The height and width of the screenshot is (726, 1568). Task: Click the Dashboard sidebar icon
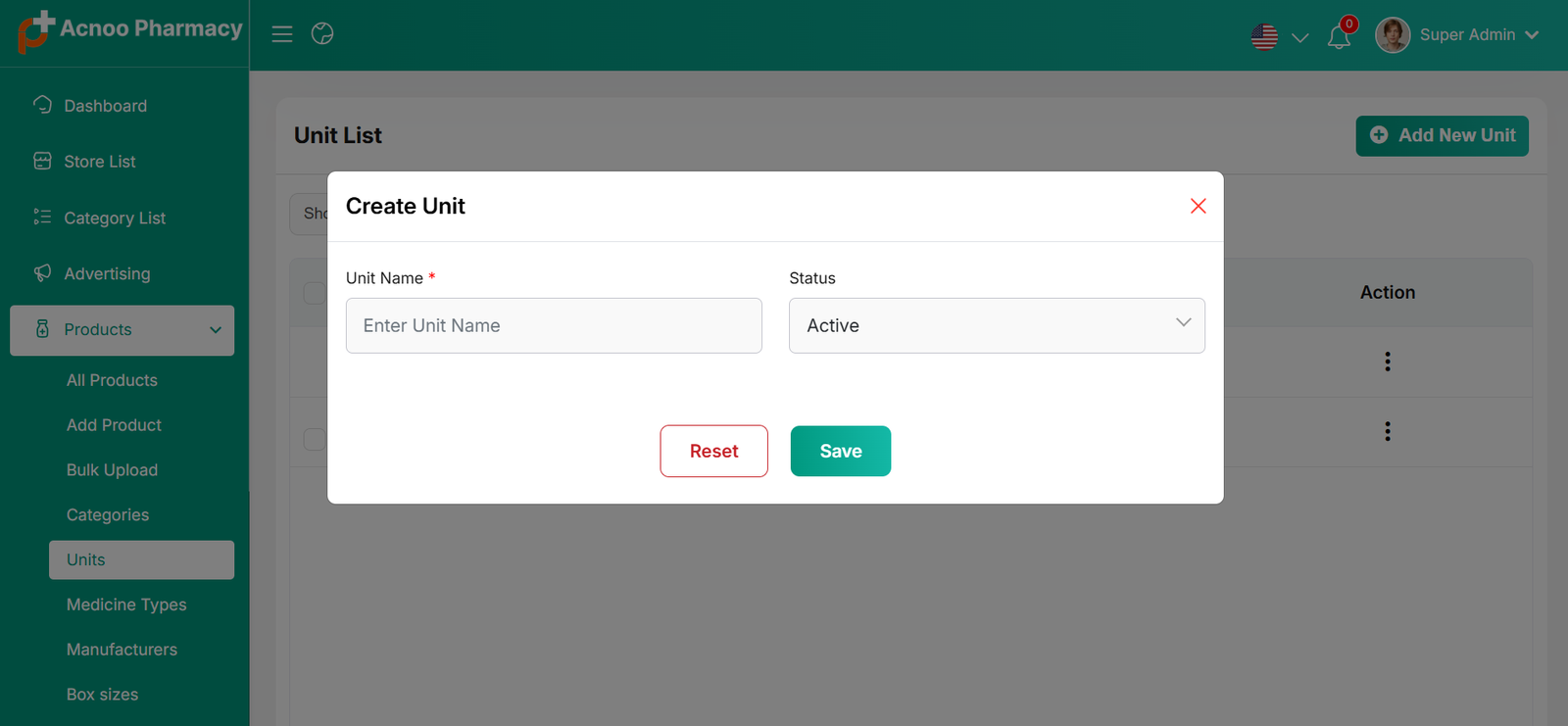point(42,105)
